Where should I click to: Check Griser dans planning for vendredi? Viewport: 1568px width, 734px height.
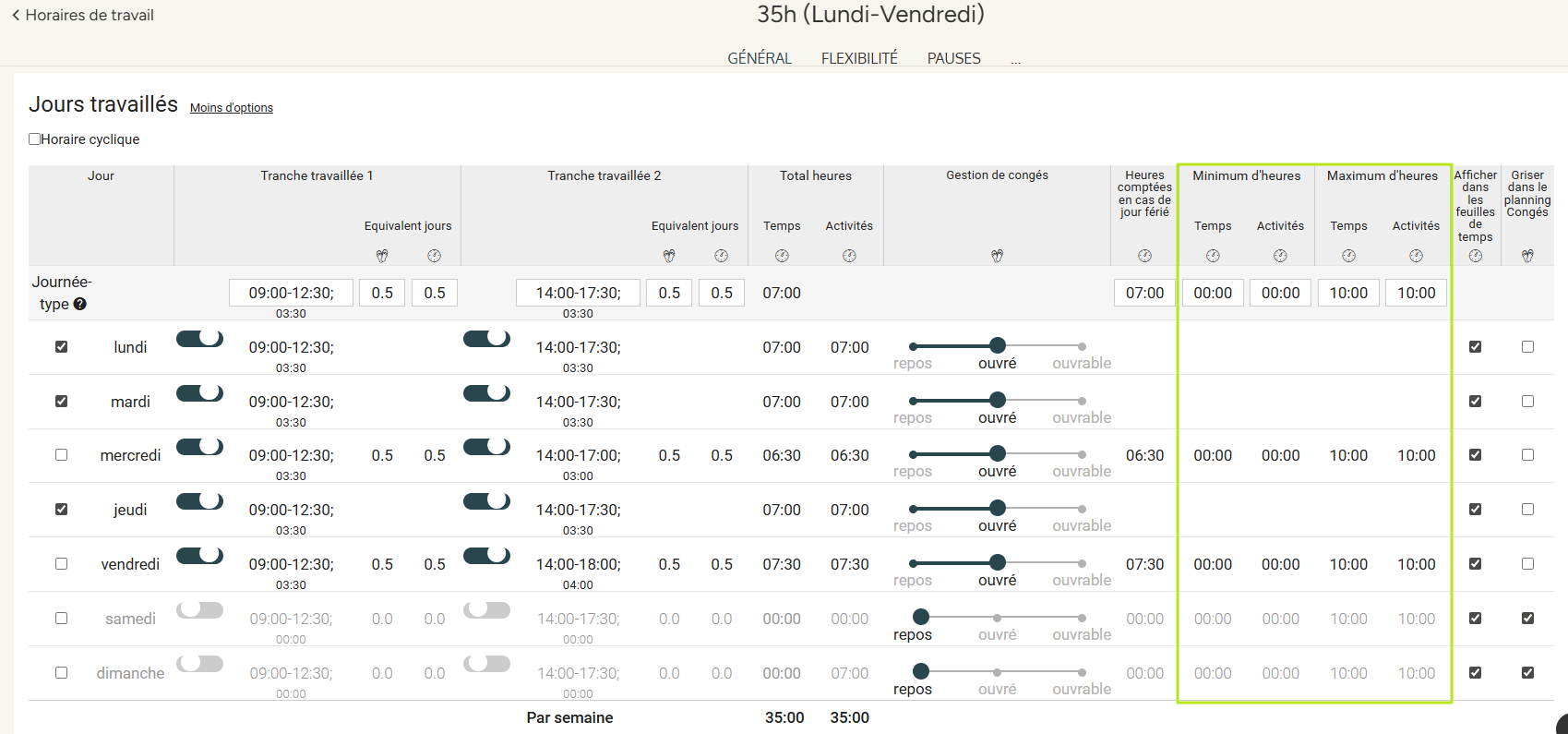point(1527,564)
